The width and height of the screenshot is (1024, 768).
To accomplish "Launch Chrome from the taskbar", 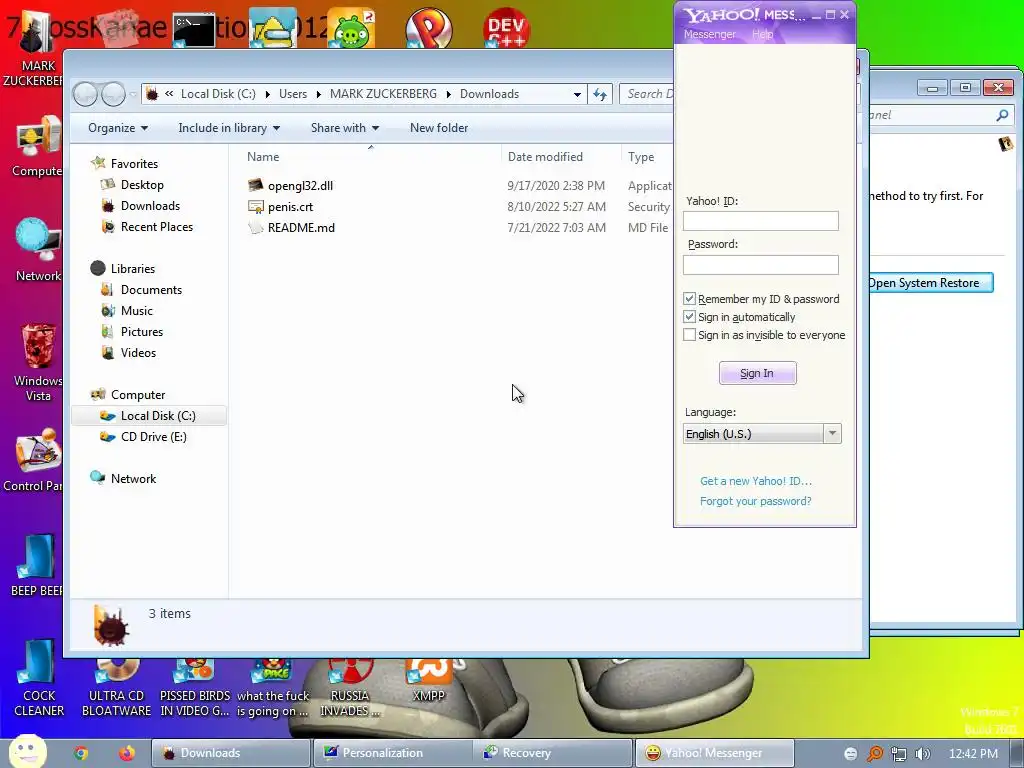I will pos(80,753).
